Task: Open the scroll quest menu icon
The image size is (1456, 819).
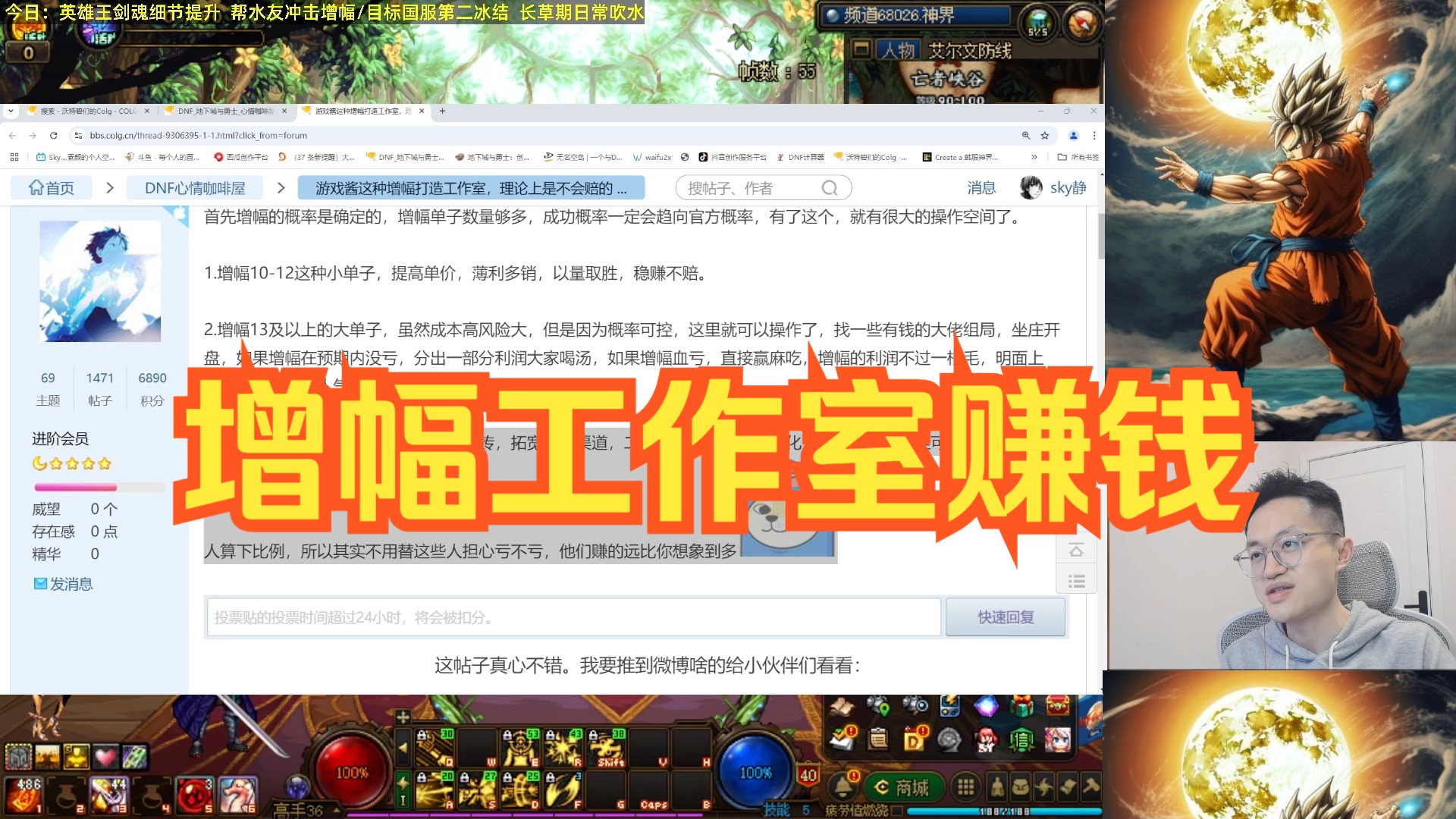Action: coord(1068,787)
